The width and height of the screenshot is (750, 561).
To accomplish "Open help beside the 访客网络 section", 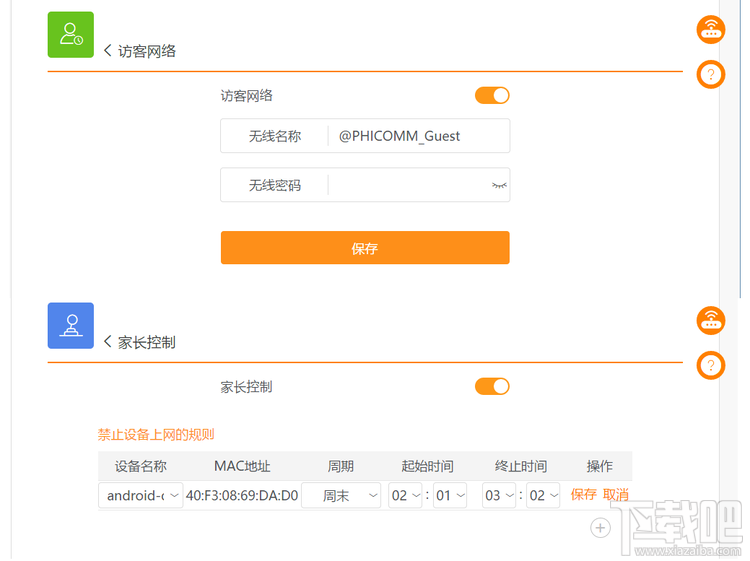I will click(x=711, y=75).
